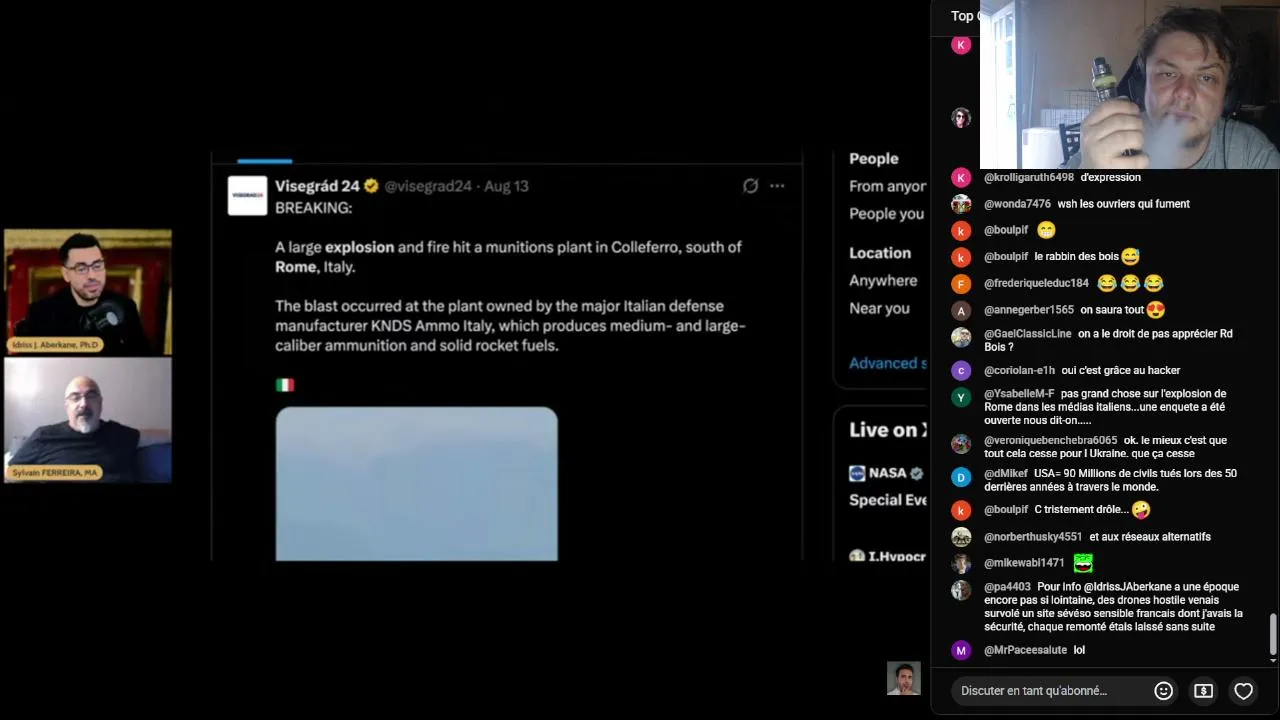Click the "on saura tout" chat message

pos(1123,310)
